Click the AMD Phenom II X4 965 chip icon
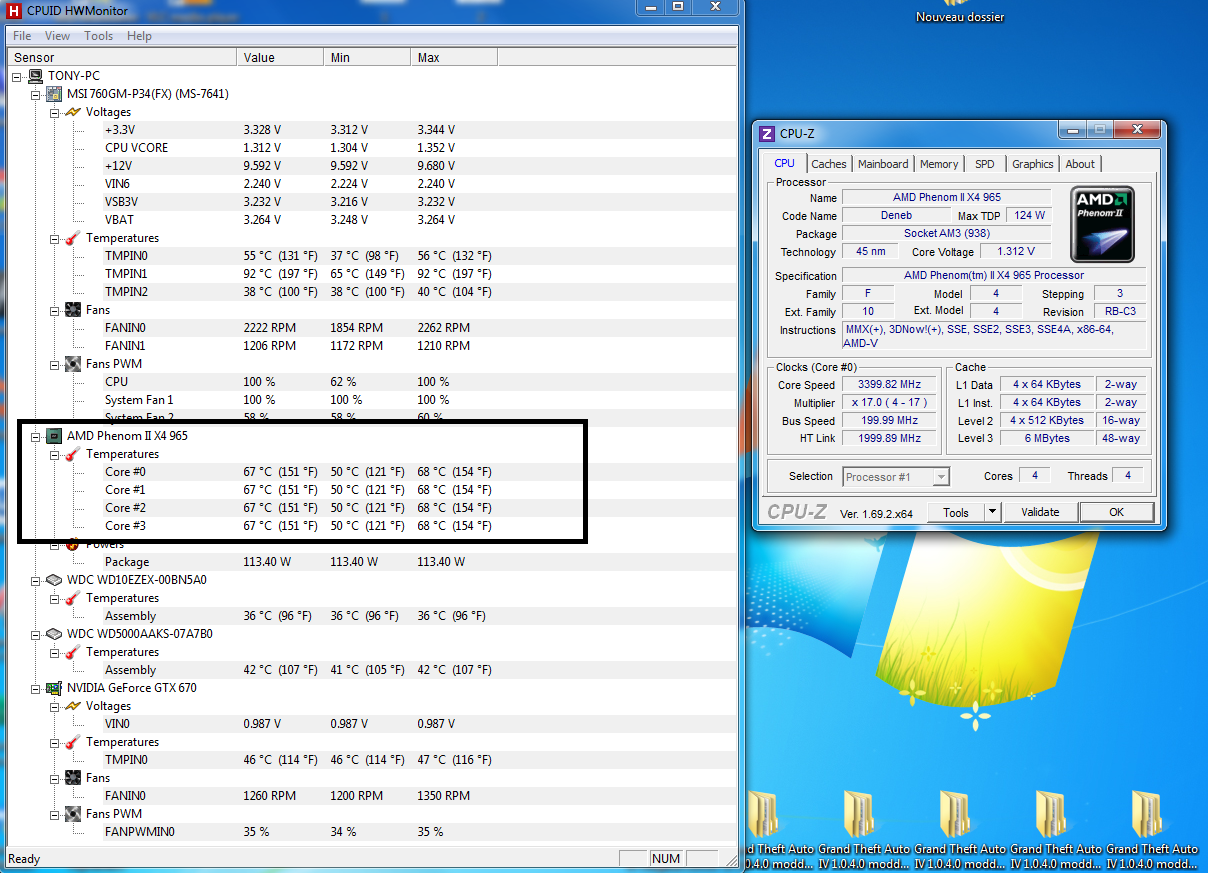This screenshot has height=873, width=1208. [55, 436]
